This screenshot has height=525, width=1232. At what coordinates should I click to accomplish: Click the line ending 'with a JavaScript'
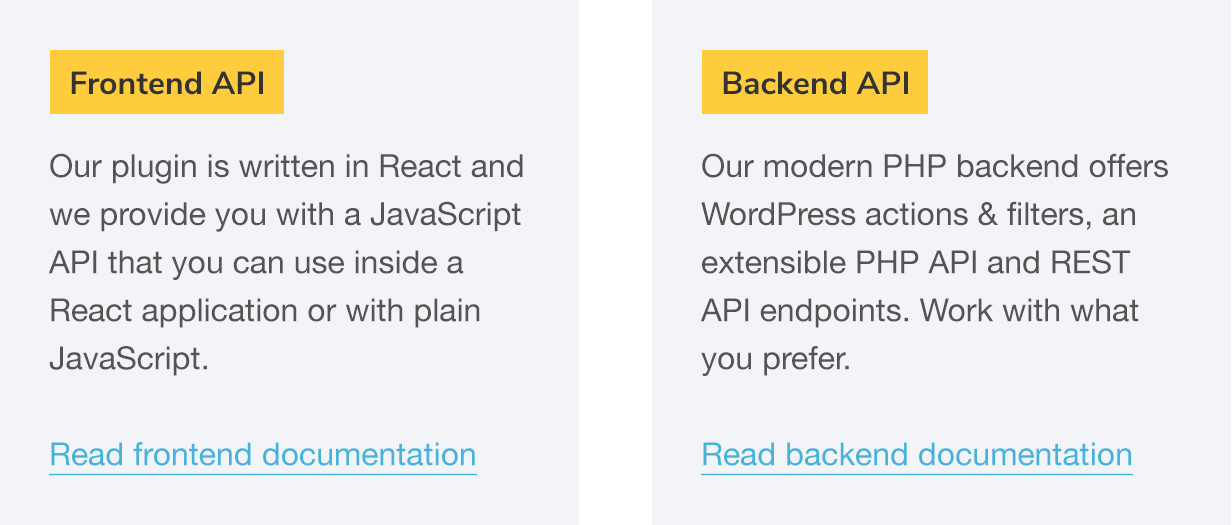[x=285, y=214]
